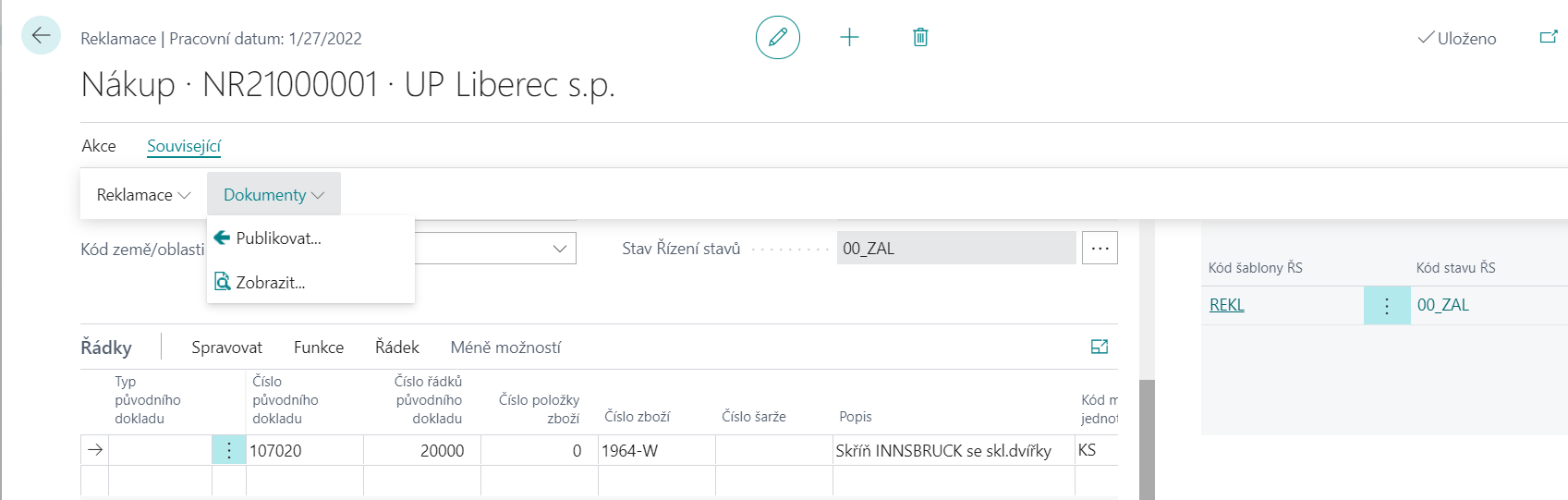Open the Související tab
Viewport: 1568px width, 500px height.
coord(184,146)
